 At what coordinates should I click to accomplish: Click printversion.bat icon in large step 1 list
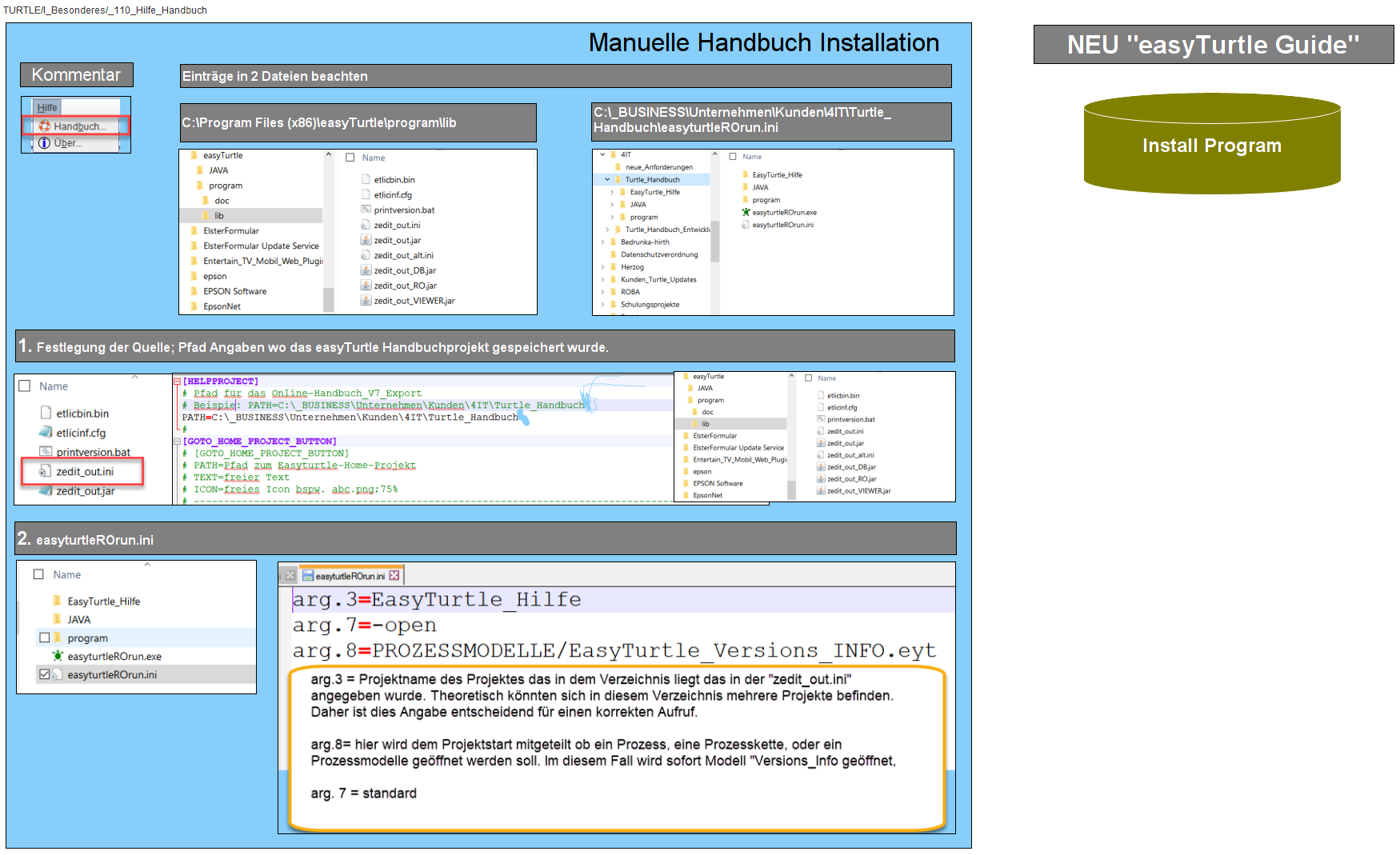coord(46,452)
